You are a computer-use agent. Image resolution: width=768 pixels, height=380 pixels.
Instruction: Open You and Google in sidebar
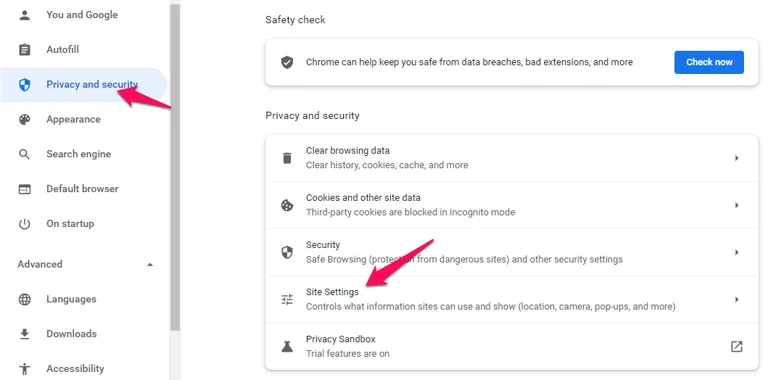coord(82,15)
